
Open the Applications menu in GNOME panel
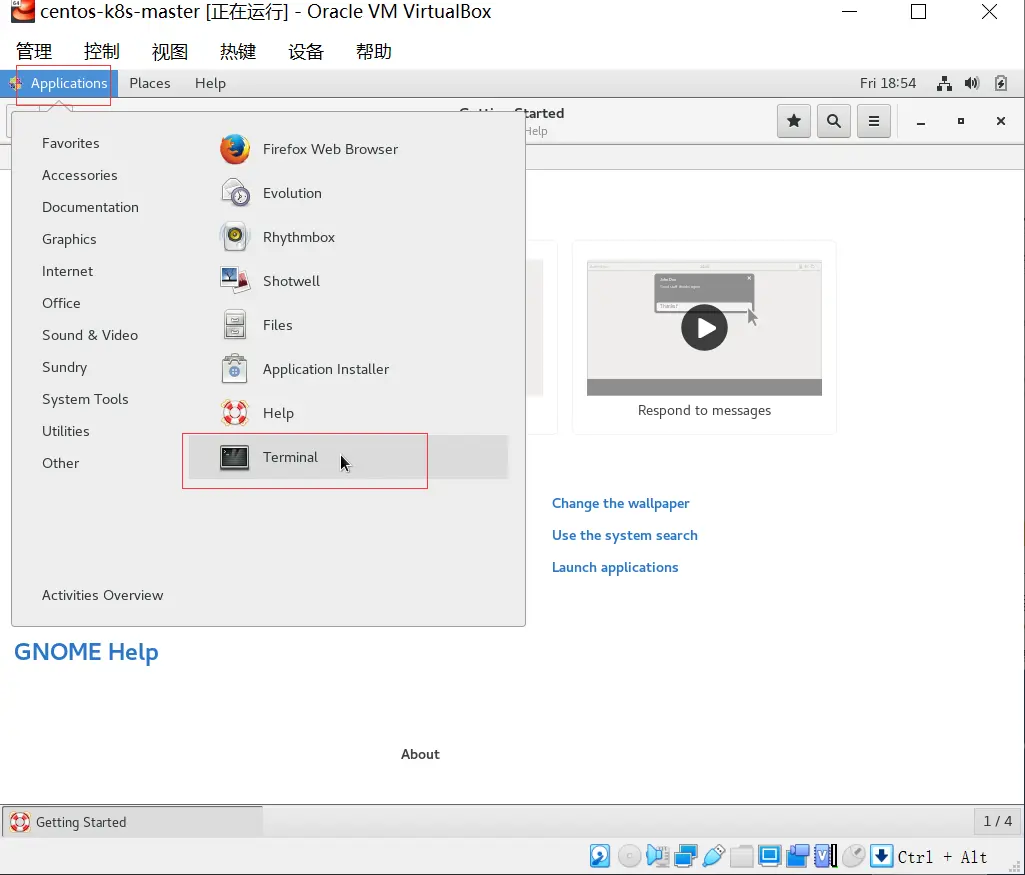click(61, 84)
